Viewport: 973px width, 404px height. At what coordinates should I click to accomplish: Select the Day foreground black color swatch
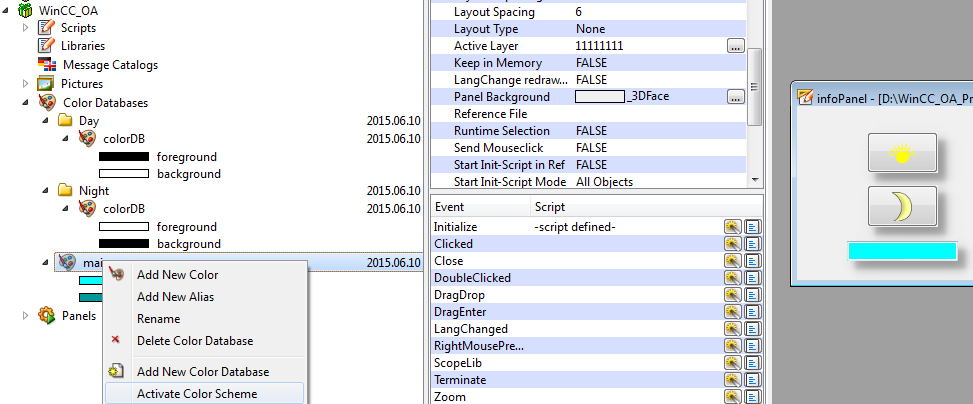(123, 157)
